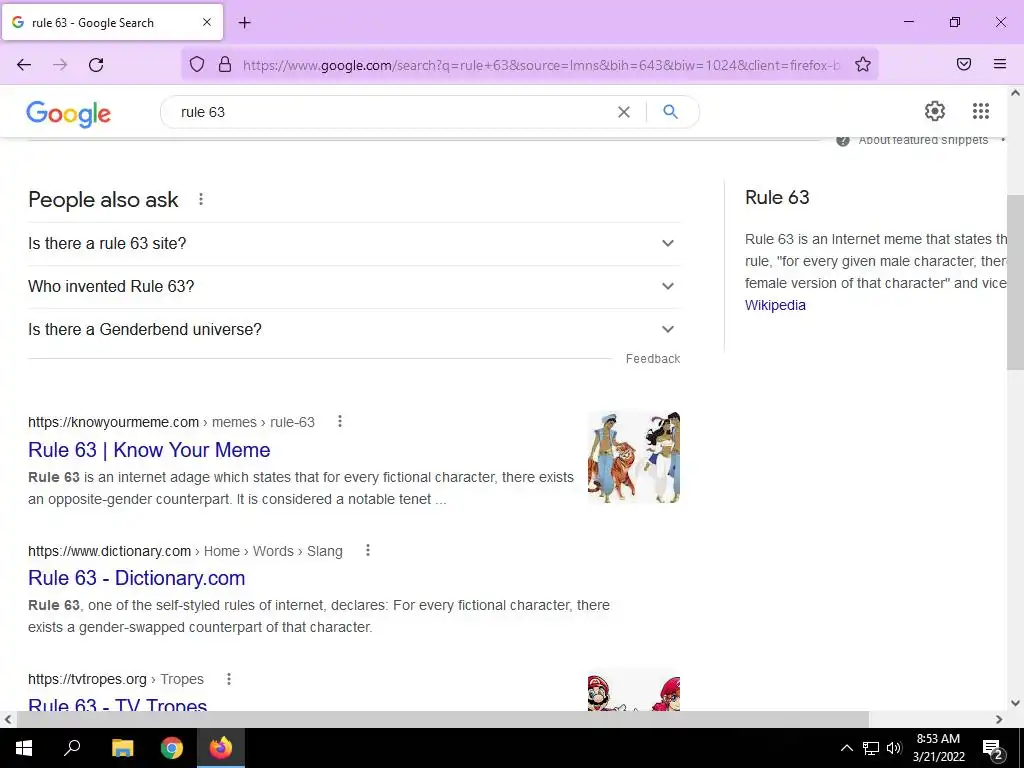Focus the Google search input field
Screen dimensions: 1024x768
point(392,112)
